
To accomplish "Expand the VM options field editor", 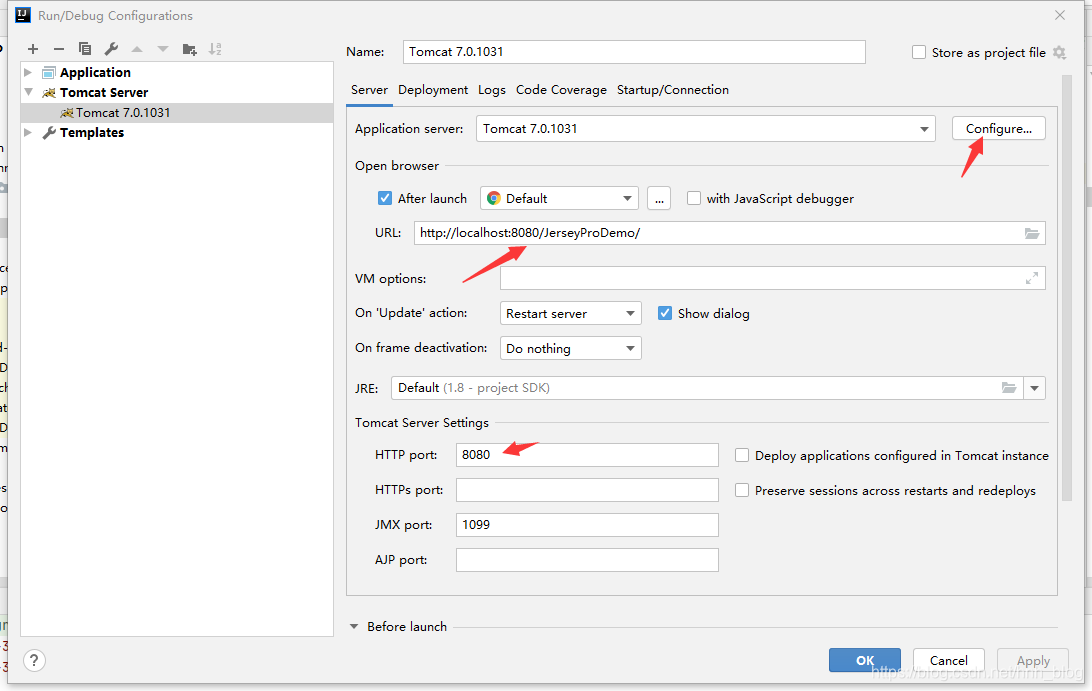I will click(x=1031, y=279).
